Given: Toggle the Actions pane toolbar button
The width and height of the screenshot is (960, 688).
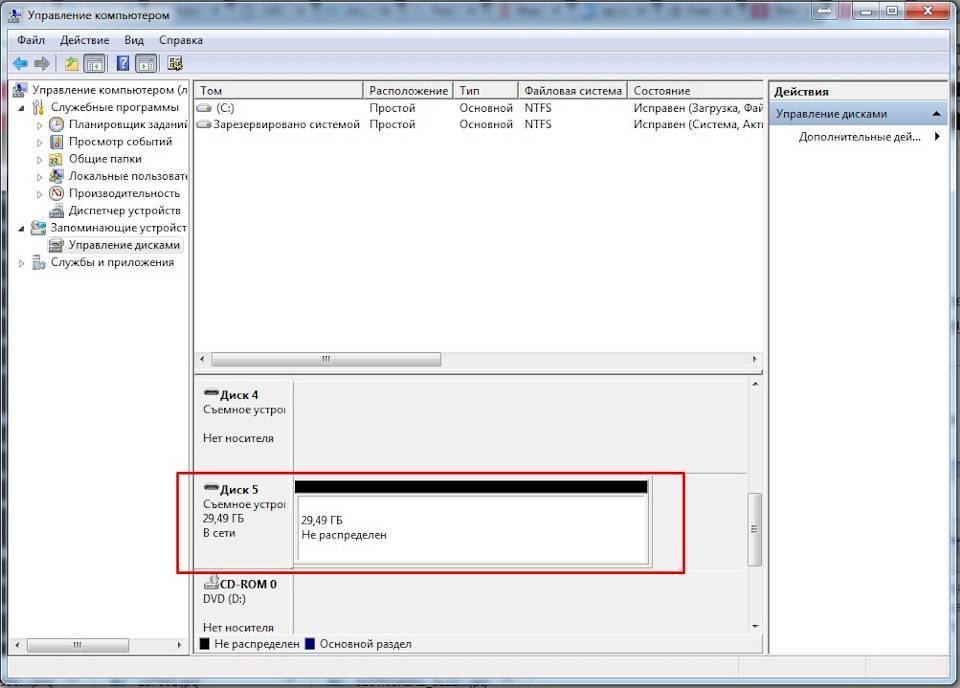Looking at the screenshot, I should coord(146,64).
